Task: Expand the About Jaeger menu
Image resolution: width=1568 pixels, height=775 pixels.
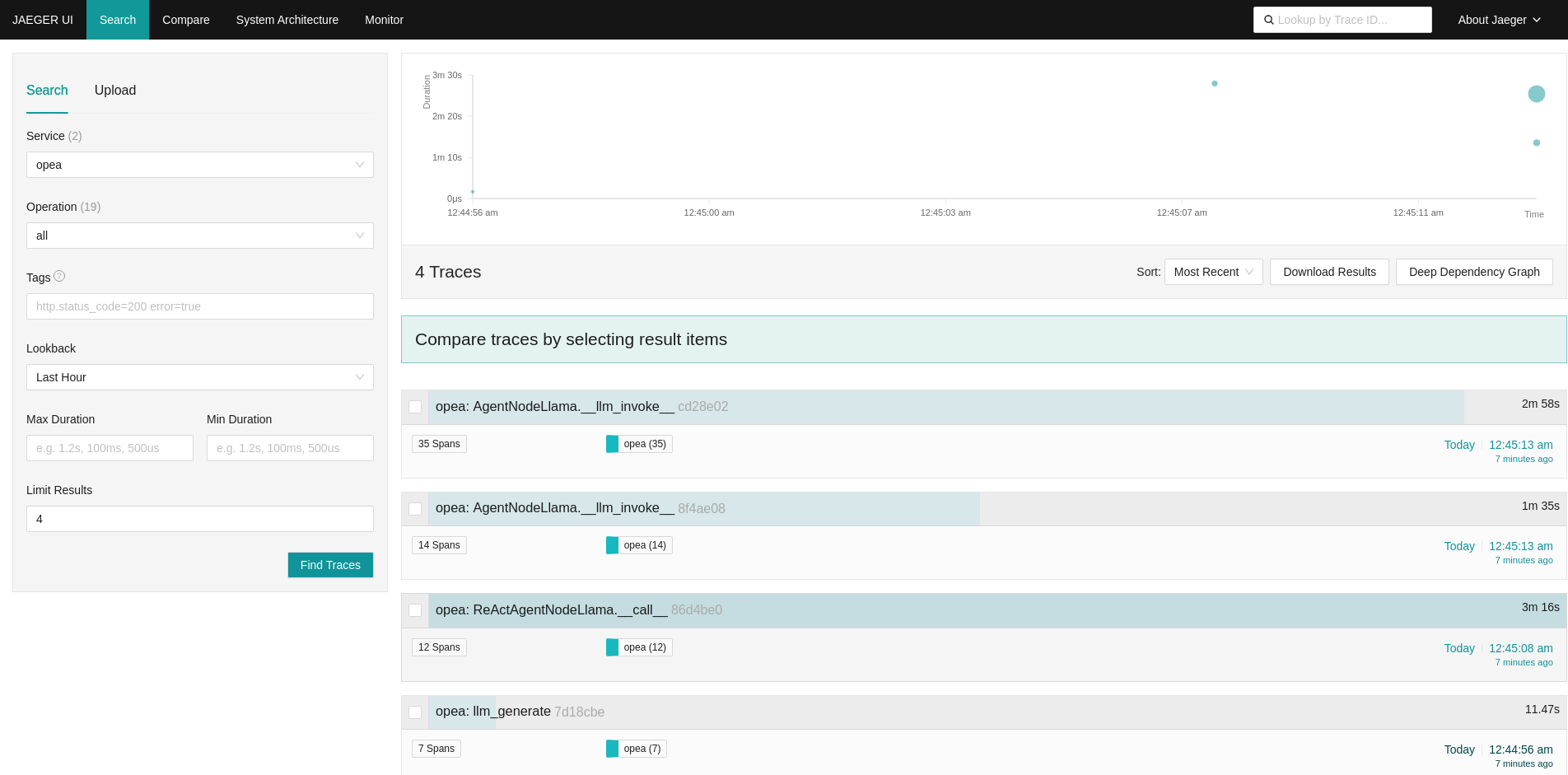Action: tap(1499, 20)
